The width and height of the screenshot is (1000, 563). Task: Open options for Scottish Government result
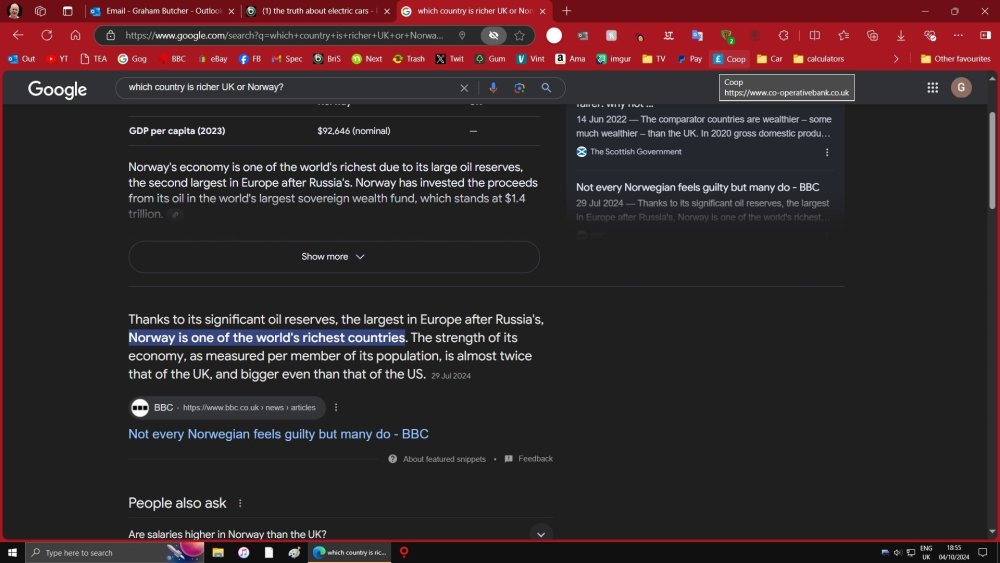point(827,152)
